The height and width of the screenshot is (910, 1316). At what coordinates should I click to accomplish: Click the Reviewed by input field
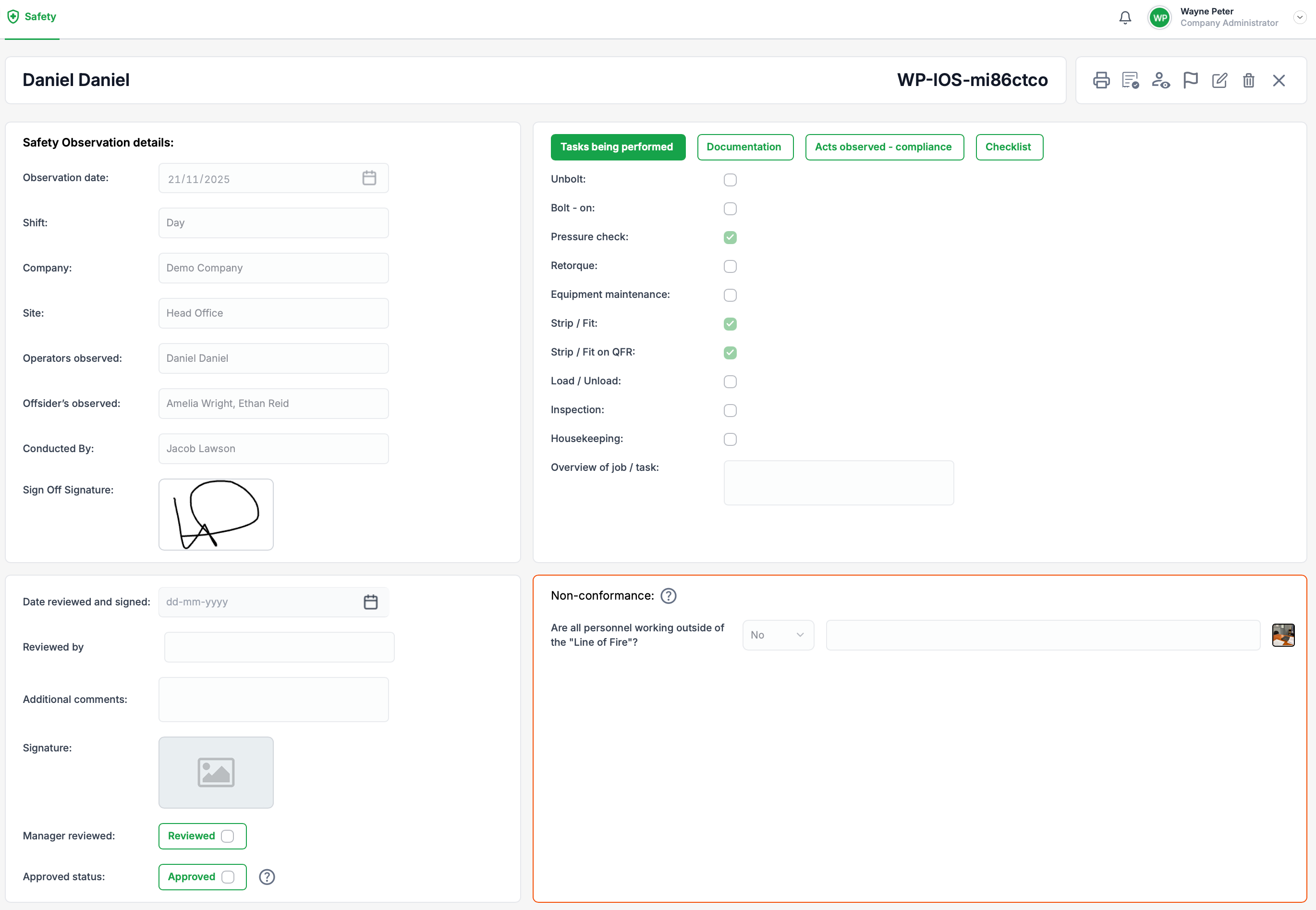pyautogui.click(x=279, y=647)
